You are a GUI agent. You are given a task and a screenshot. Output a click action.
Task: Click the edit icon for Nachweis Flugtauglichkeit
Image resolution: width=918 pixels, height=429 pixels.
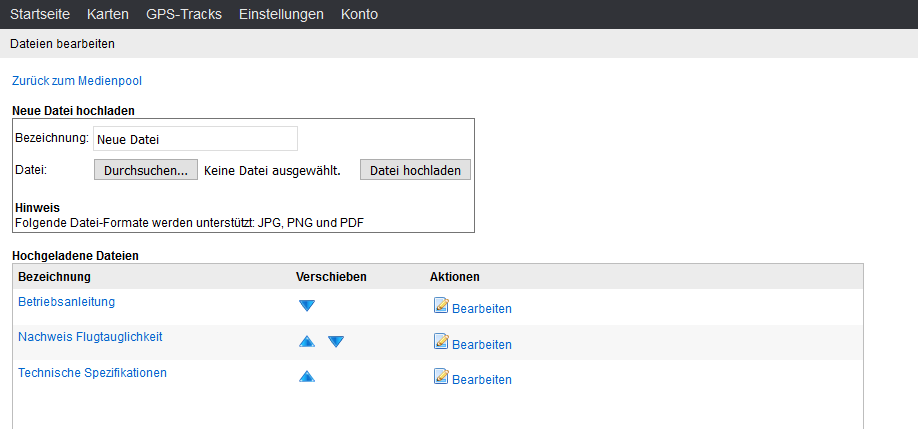click(x=441, y=342)
